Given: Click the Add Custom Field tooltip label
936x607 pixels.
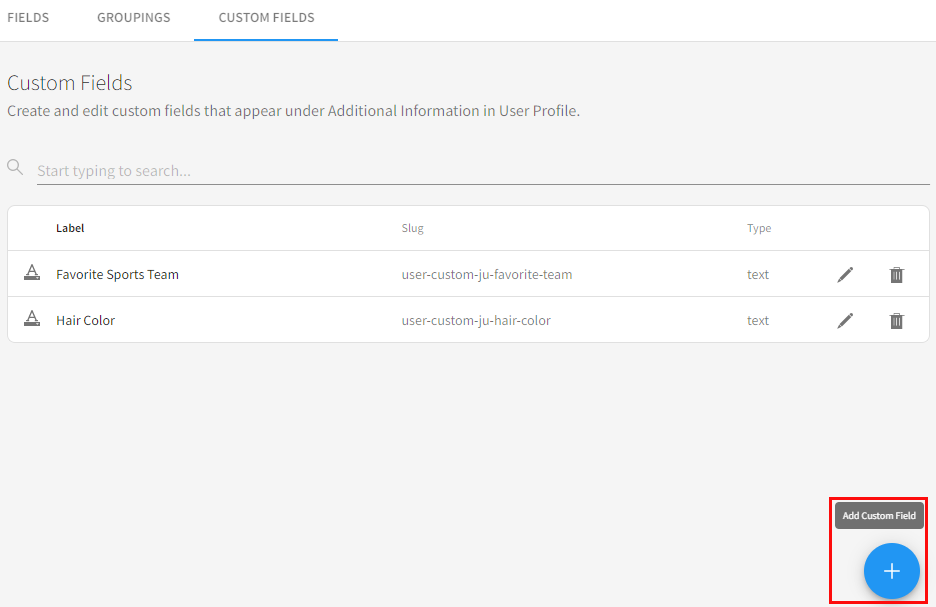Looking at the screenshot, I should (879, 516).
